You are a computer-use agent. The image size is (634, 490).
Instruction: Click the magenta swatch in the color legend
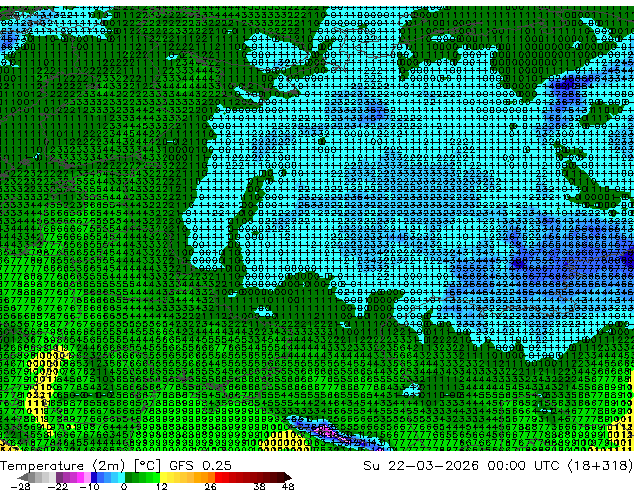[x=80, y=477]
